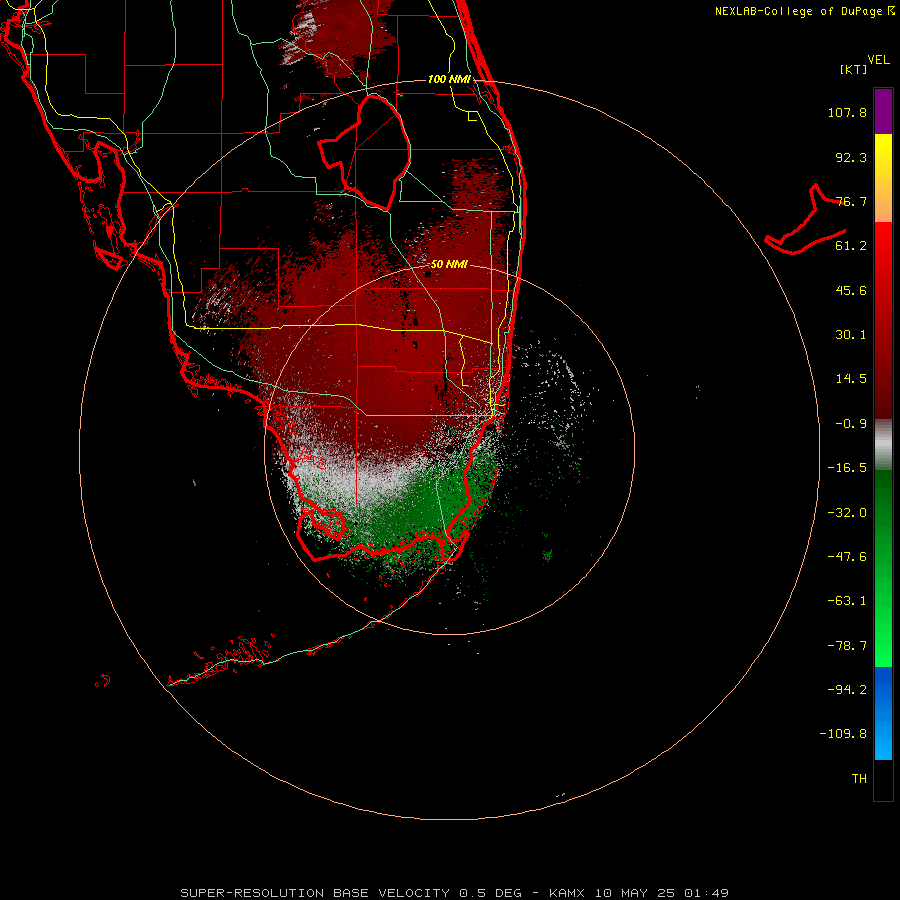This screenshot has height=900, width=900.
Task: Click the -94.2 velocity scale value
Action: click(x=847, y=689)
